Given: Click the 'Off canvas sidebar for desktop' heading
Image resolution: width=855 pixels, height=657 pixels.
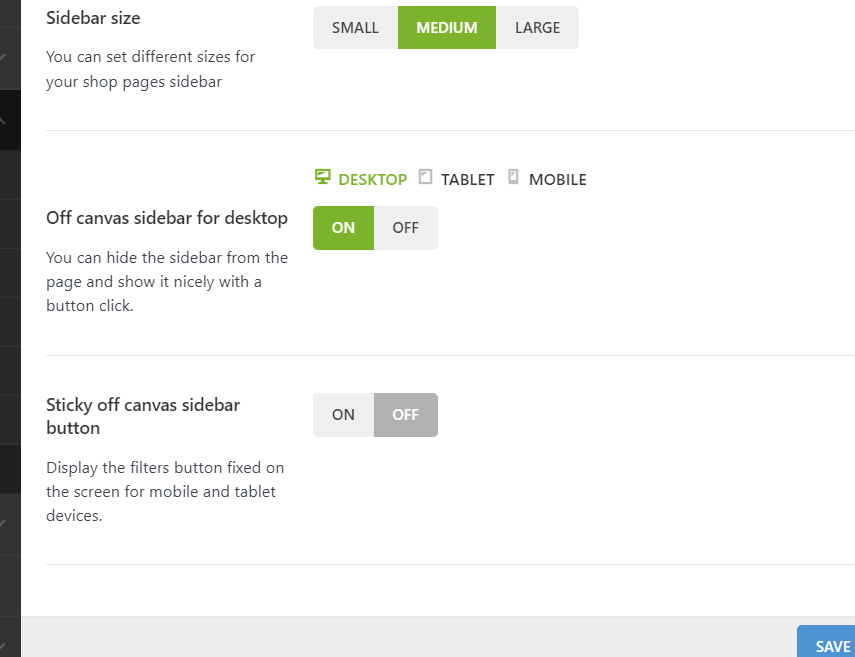Looking at the screenshot, I should [x=167, y=218].
